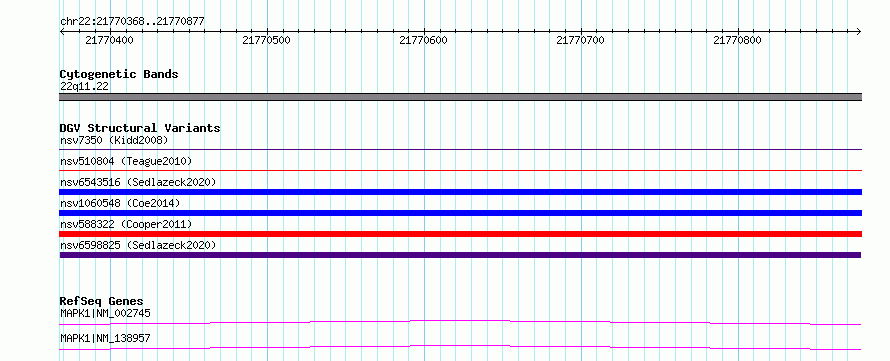Click ruler position 21770400
The image size is (890, 361).
click(110, 40)
